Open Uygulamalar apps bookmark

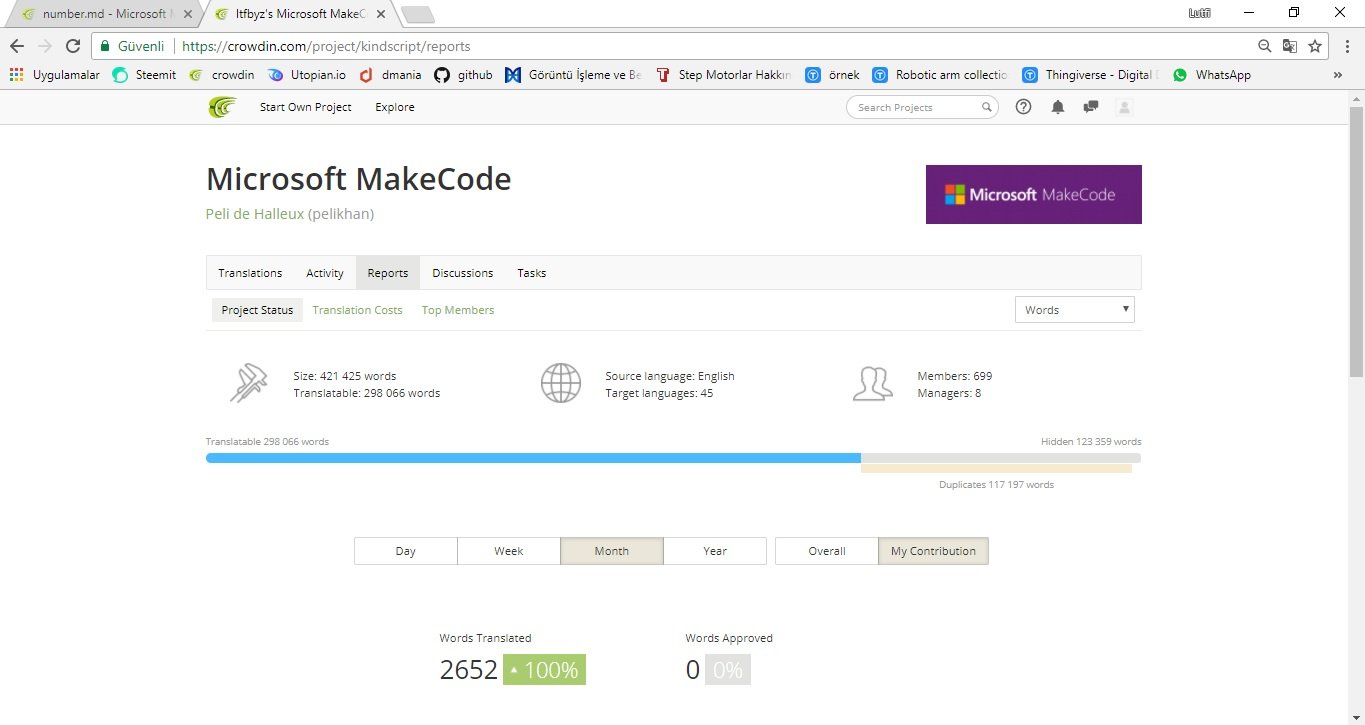(x=54, y=75)
